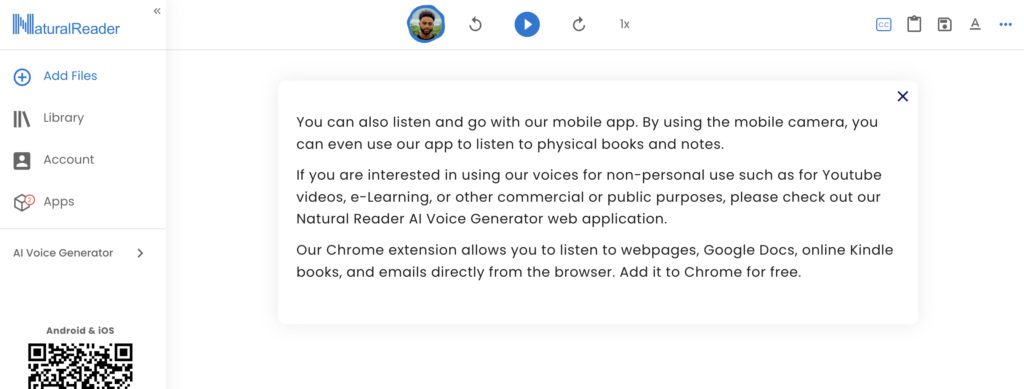The image size is (1024, 389).
Task: Click the save disk icon
Action: click(944, 25)
